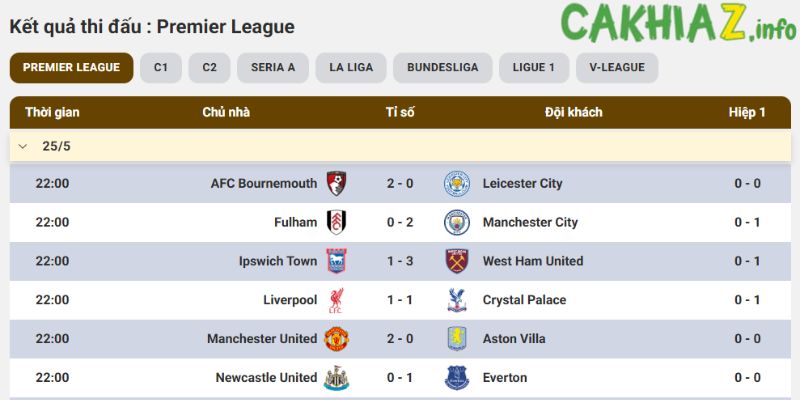Click the West Ham United crest

(x=457, y=261)
